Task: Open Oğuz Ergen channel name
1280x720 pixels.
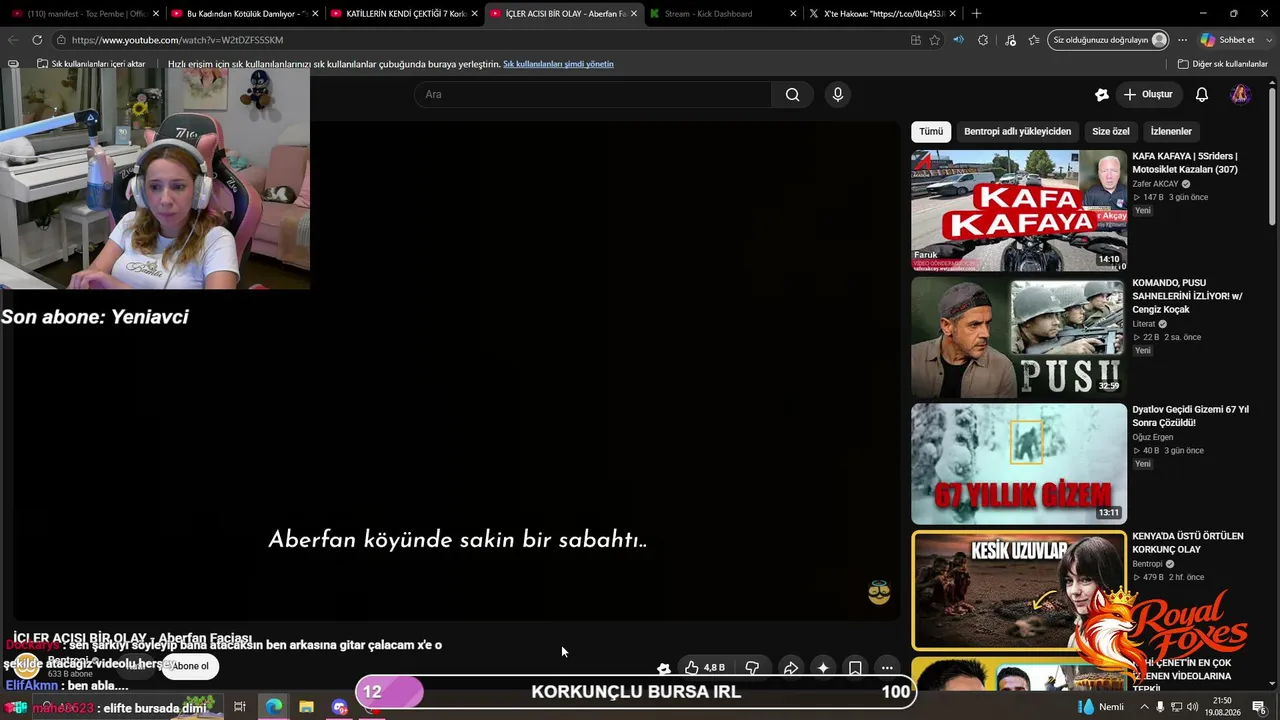Action: point(1154,437)
